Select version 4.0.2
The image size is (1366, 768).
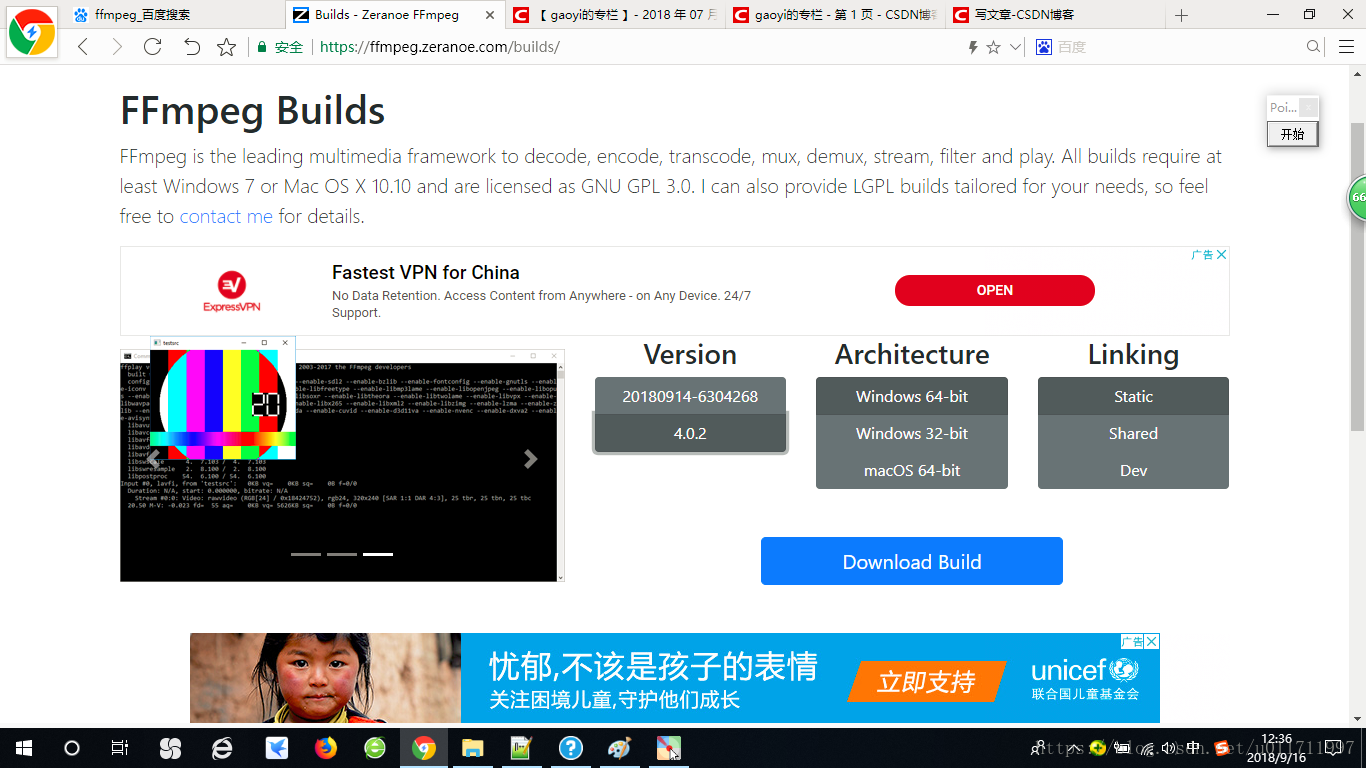pos(690,433)
